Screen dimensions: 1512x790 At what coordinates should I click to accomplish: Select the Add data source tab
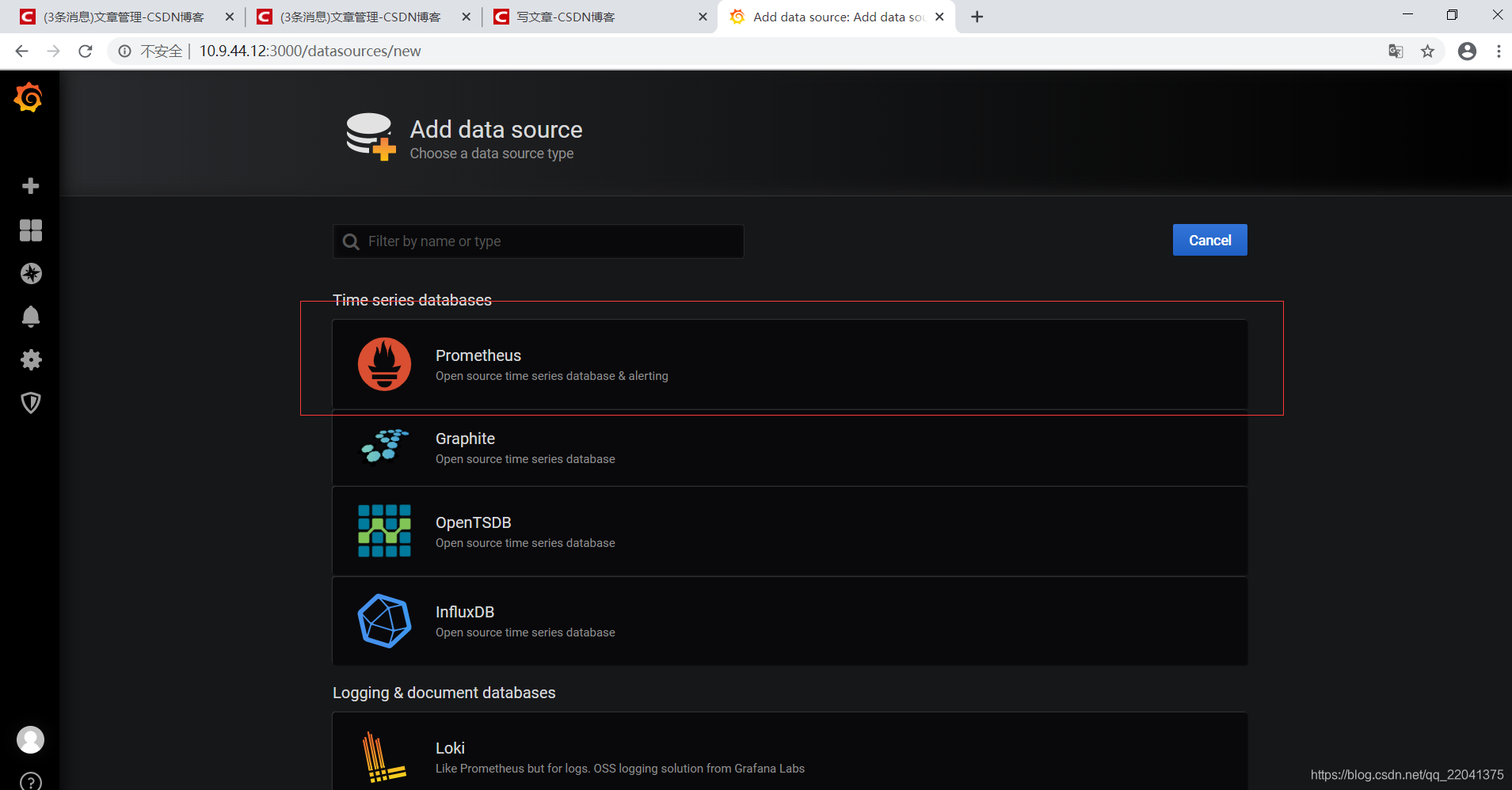pos(836,17)
